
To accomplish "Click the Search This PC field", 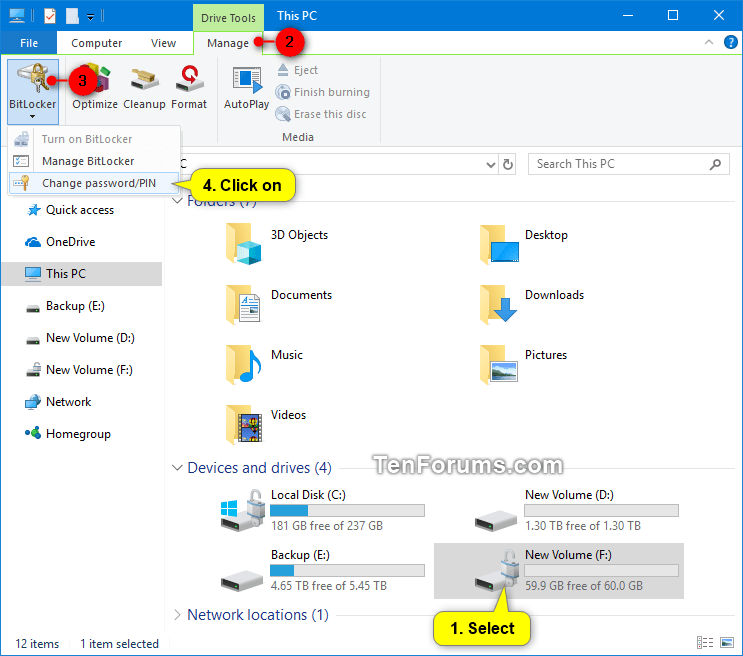I will 629,164.
